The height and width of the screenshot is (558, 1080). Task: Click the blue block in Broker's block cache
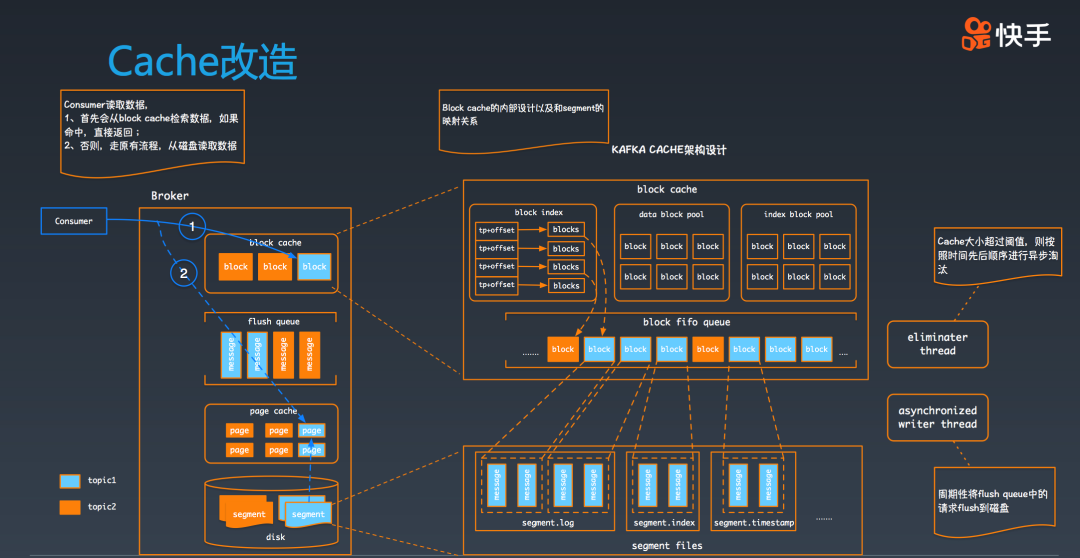pos(314,267)
